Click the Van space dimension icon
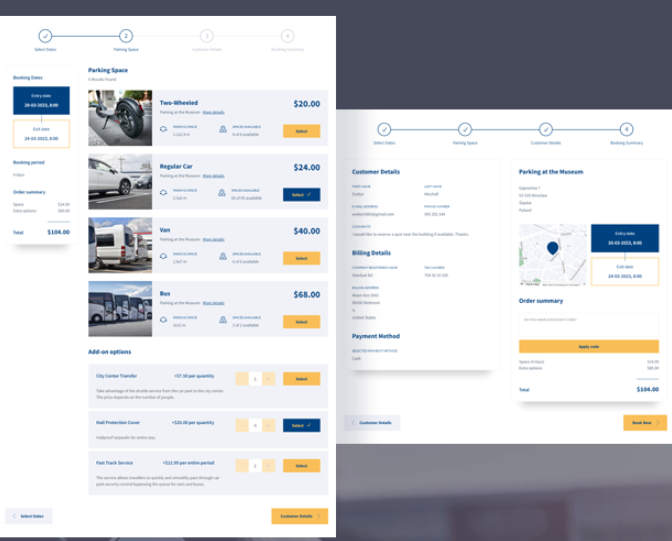 click(163, 256)
